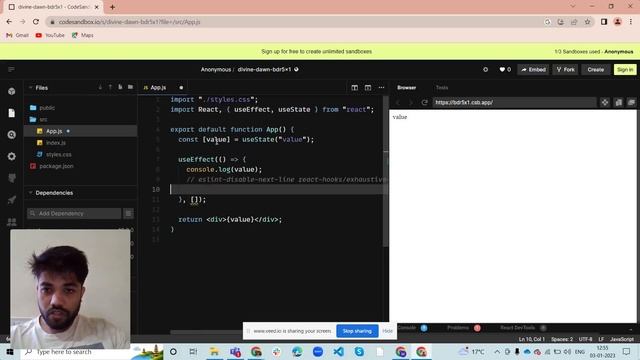This screenshot has width=640, height=360.
Task: Click the Sign In button
Action: 625,70
